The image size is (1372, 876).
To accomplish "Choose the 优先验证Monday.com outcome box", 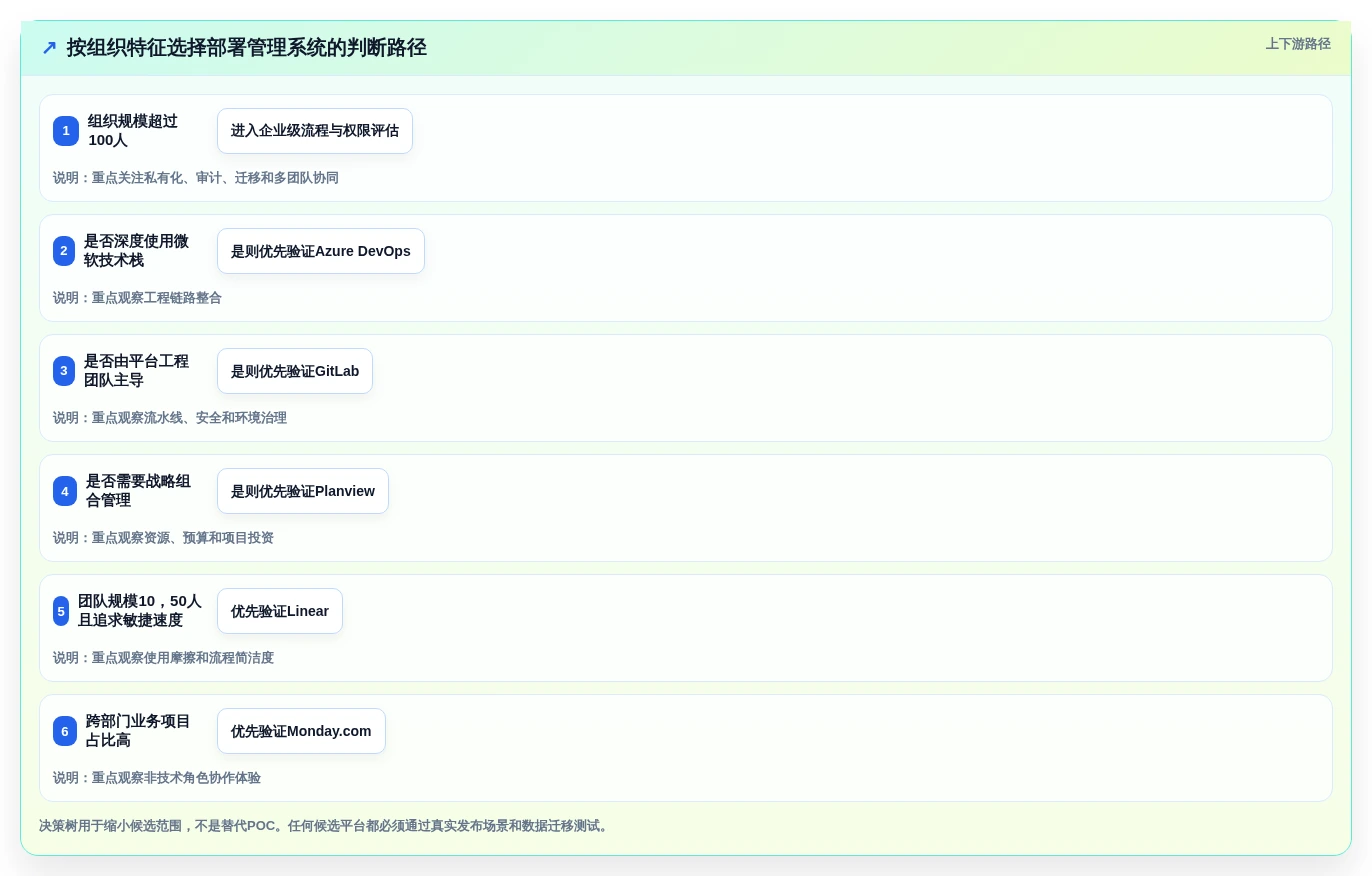I will pos(301,731).
